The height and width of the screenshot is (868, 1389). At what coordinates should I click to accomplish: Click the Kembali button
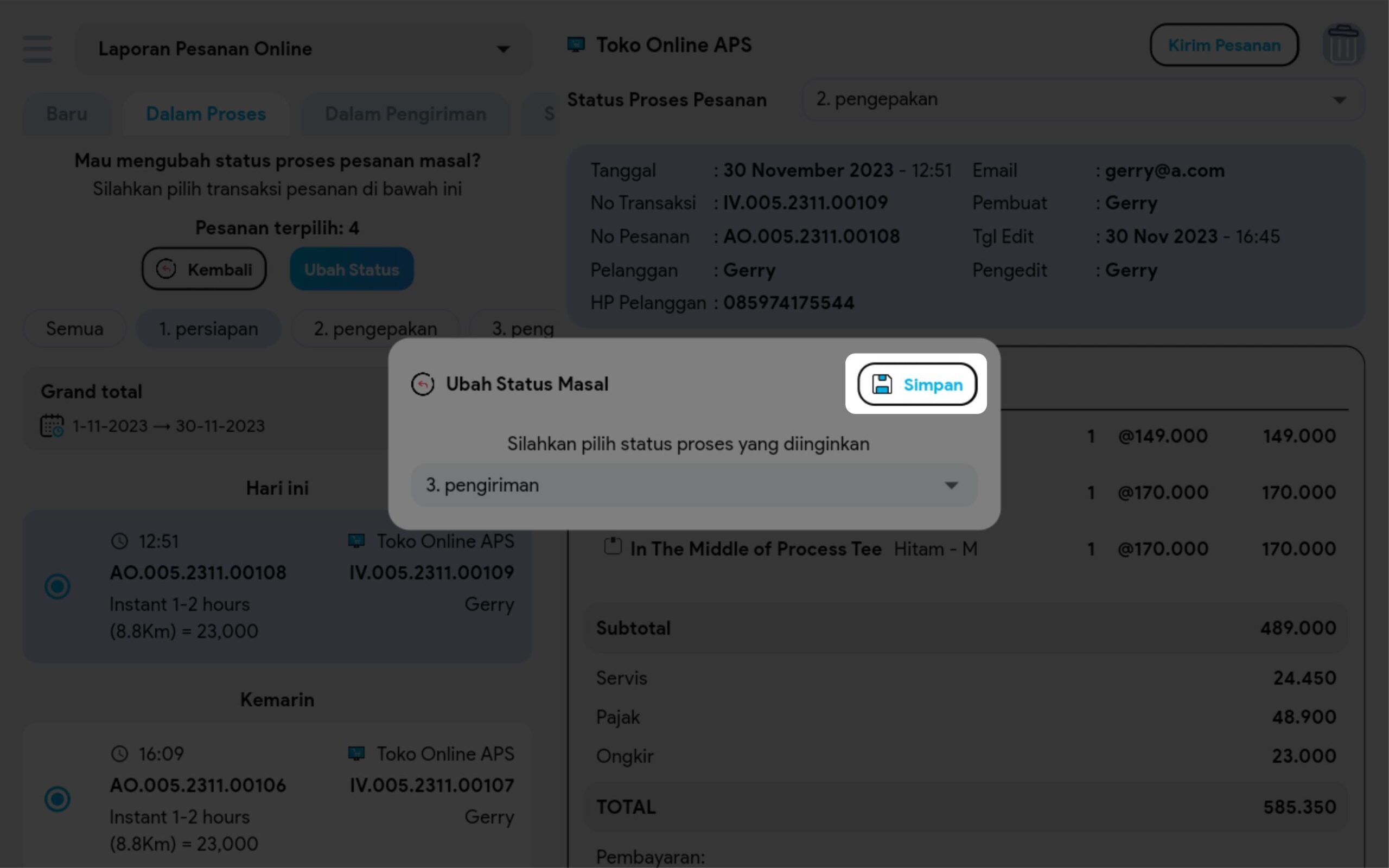[205, 269]
